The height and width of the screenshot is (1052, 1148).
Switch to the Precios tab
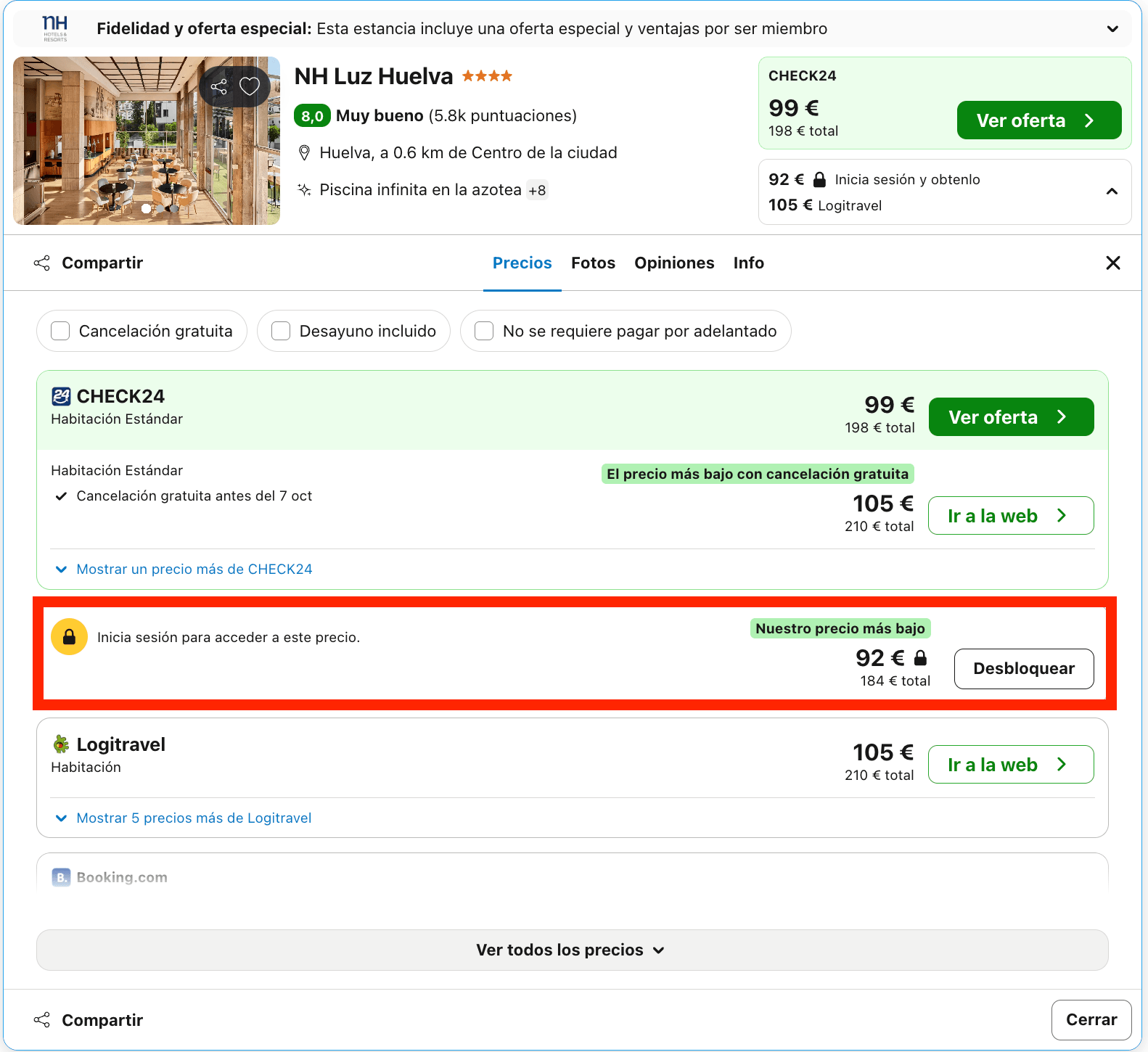coord(522,263)
